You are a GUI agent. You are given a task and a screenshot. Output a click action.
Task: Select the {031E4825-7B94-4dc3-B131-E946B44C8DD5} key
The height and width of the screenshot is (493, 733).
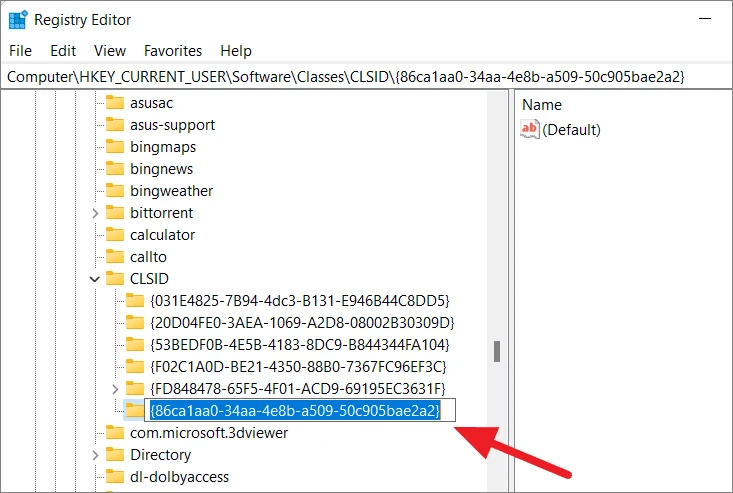tap(300, 300)
